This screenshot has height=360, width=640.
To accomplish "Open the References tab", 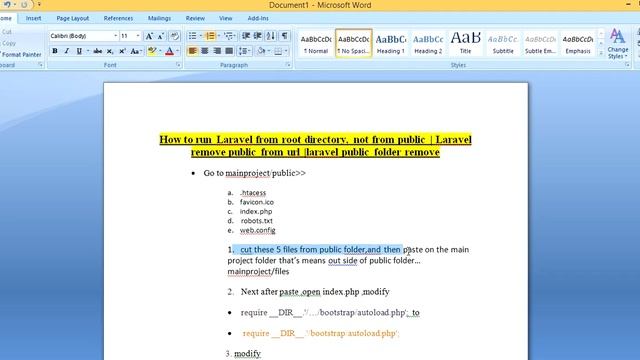I will click(x=118, y=18).
